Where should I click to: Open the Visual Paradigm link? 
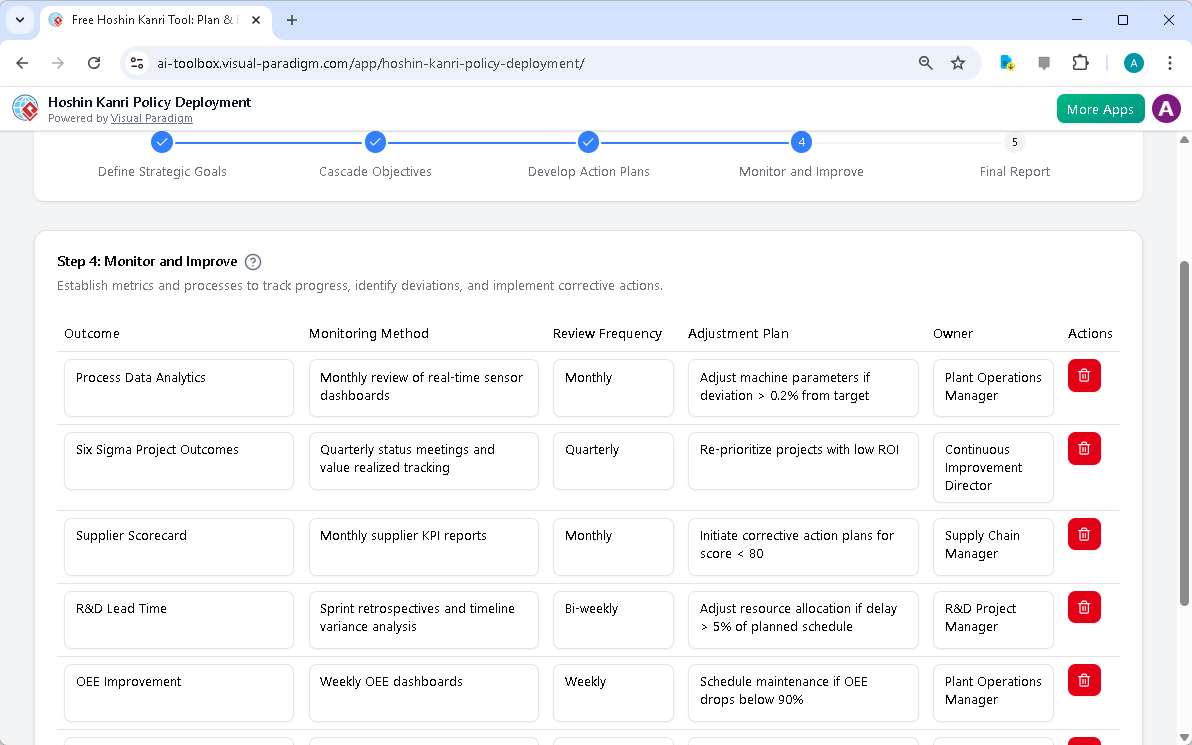152,118
